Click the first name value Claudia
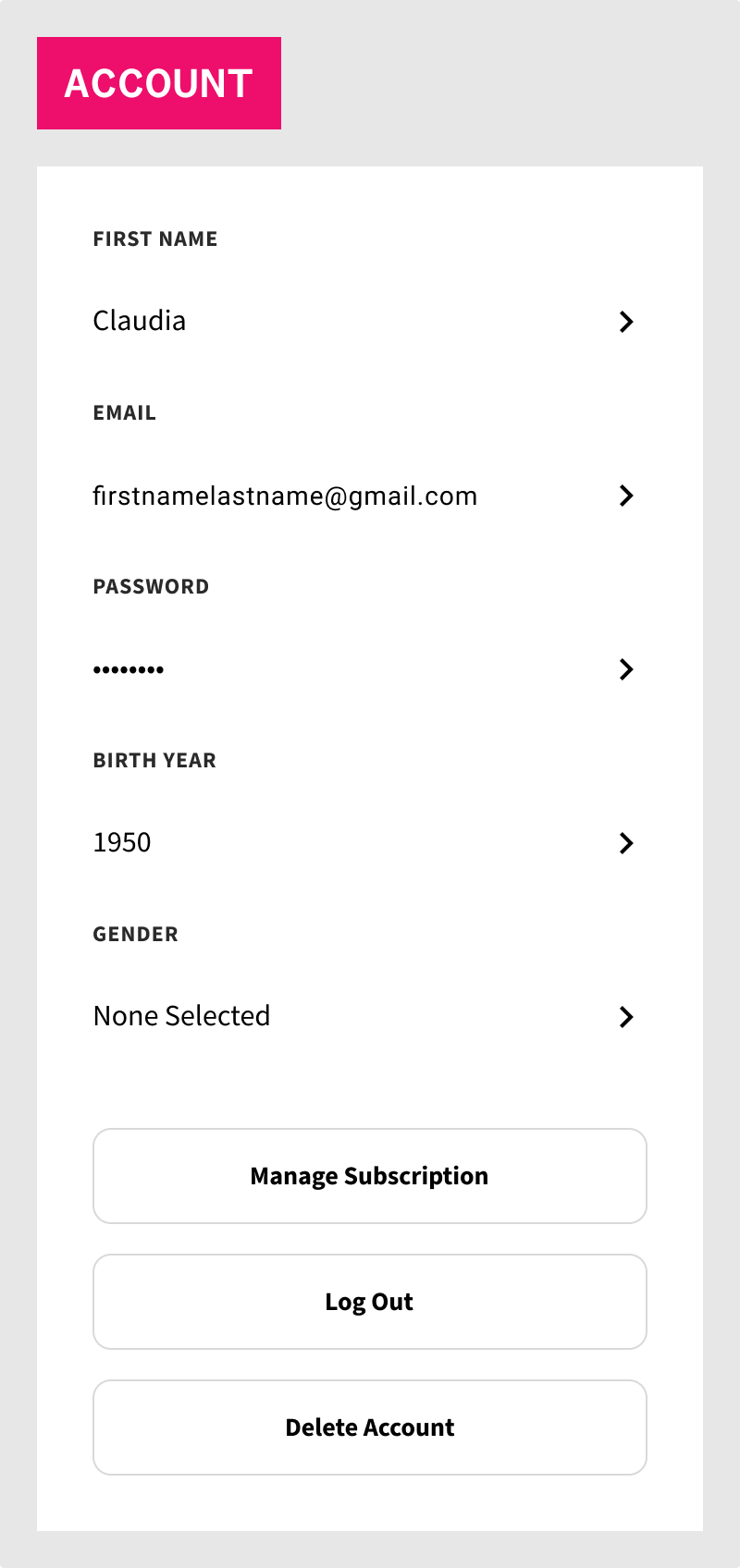The height and width of the screenshot is (1568, 740). point(140,321)
